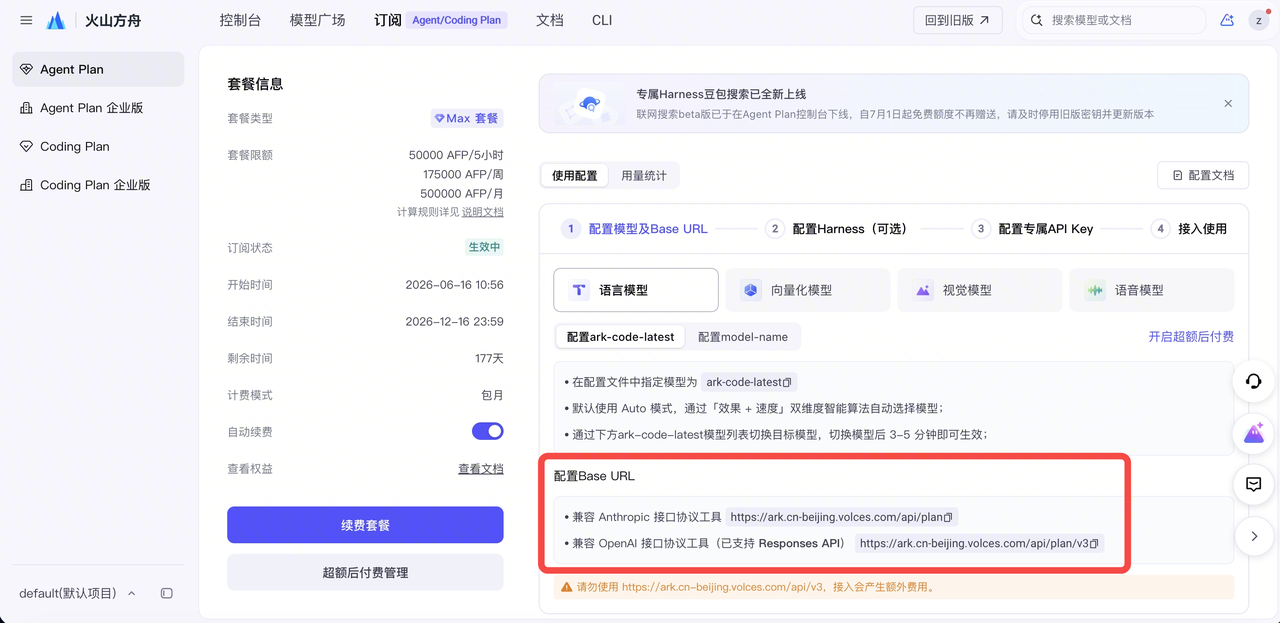This screenshot has height=623, width=1280.
Task: Open the feedback message icon
Action: coord(1253,484)
